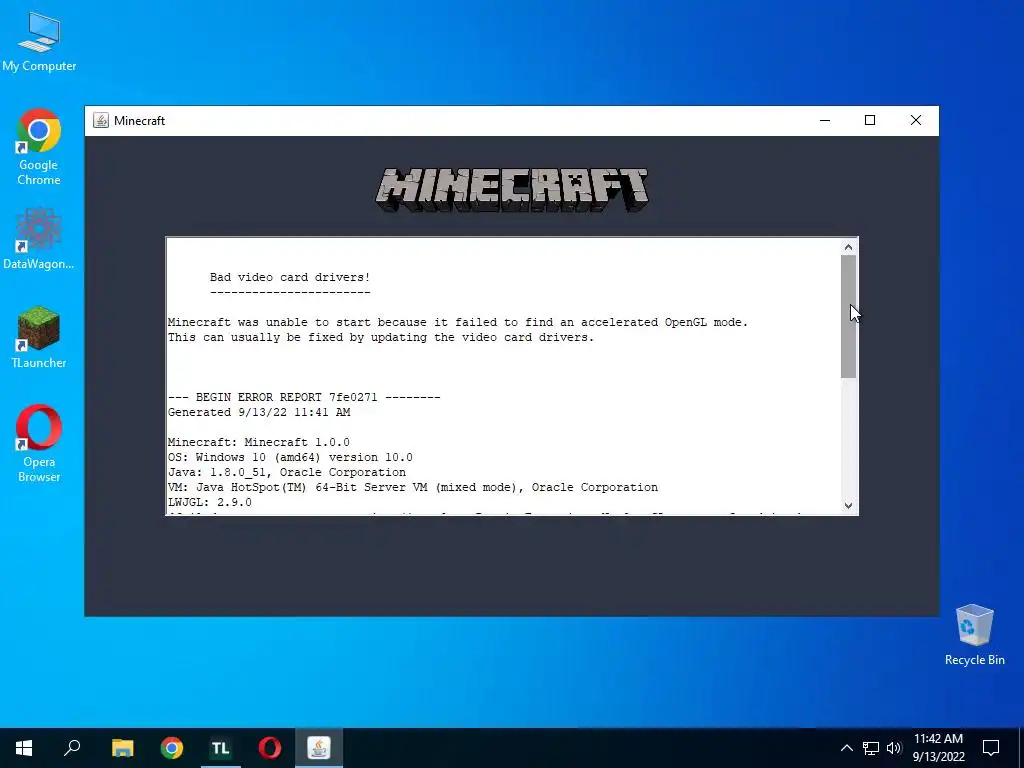Image resolution: width=1024 pixels, height=768 pixels.
Task: Click the scroll up arrow in error report
Action: 848,247
